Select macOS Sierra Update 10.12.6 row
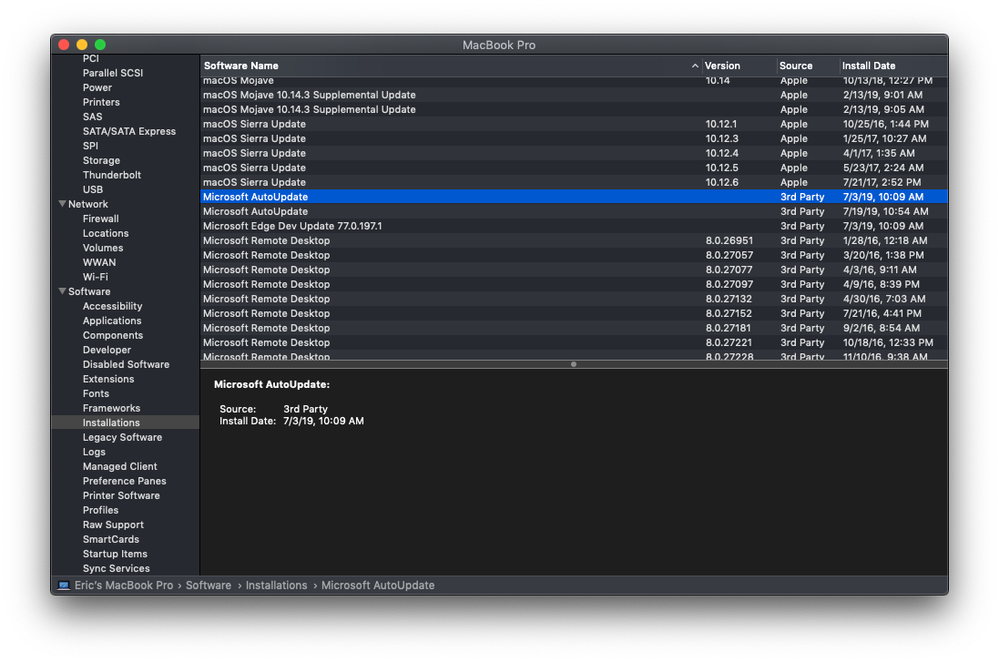Image resolution: width=999 pixels, height=662 pixels. click(x=574, y=182)
